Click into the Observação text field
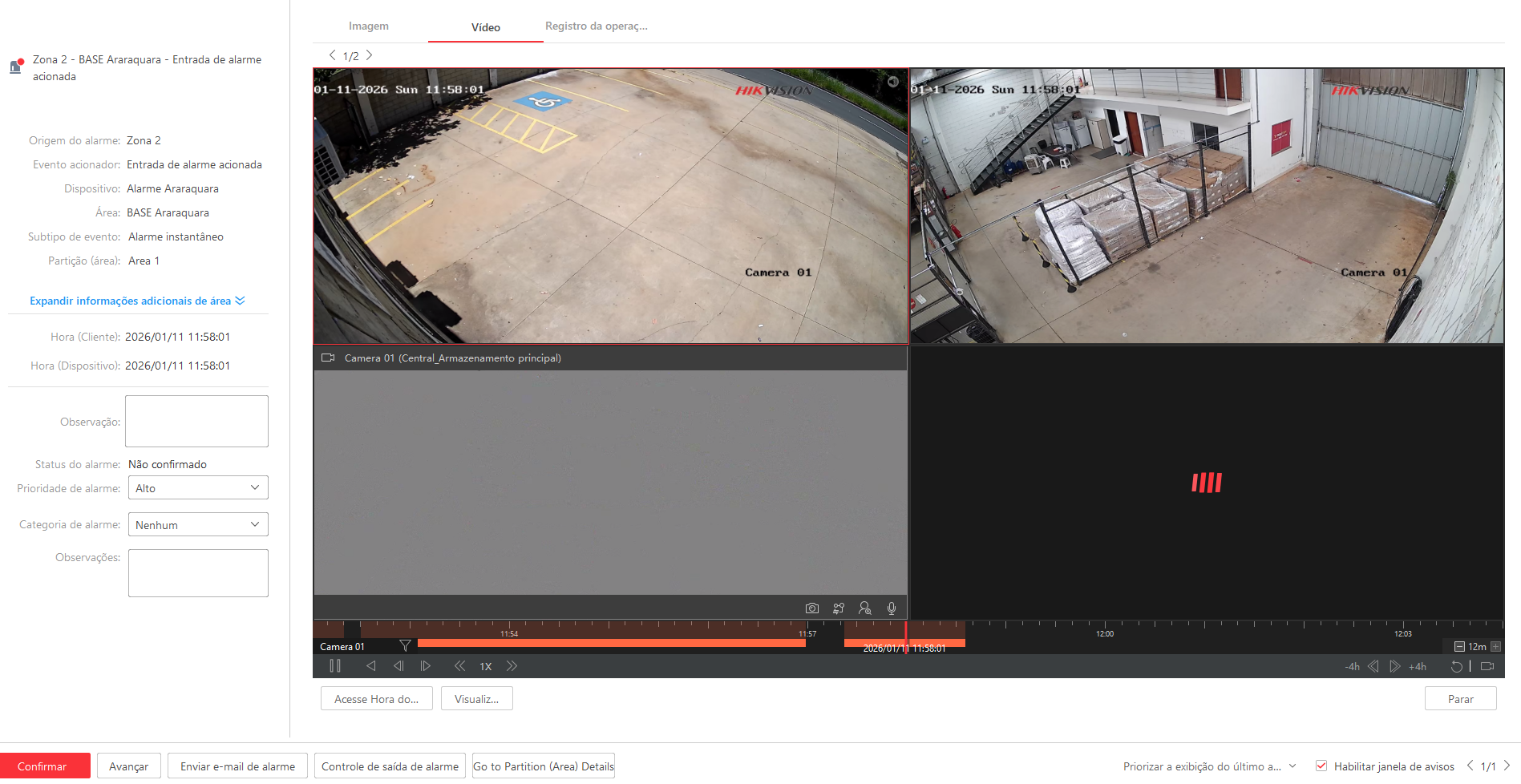The image size is (1521, 784). (x=196, y=421)
